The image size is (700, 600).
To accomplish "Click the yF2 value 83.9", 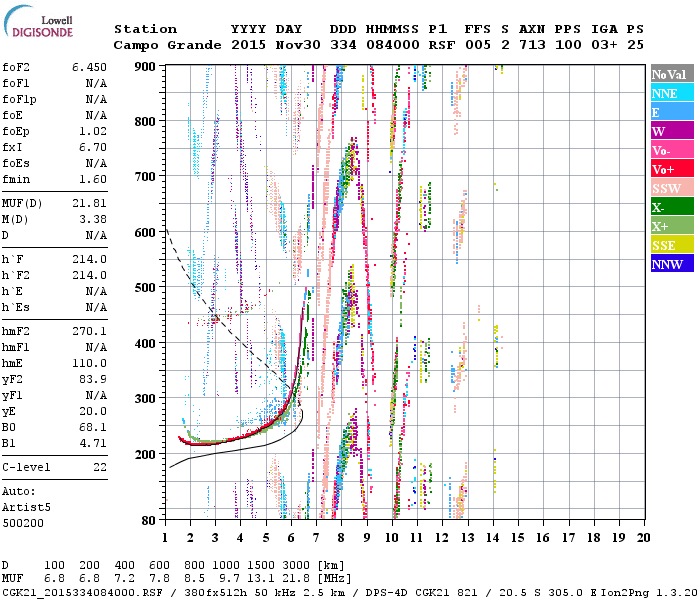I will pyautogui.click(x=93, y=379).
